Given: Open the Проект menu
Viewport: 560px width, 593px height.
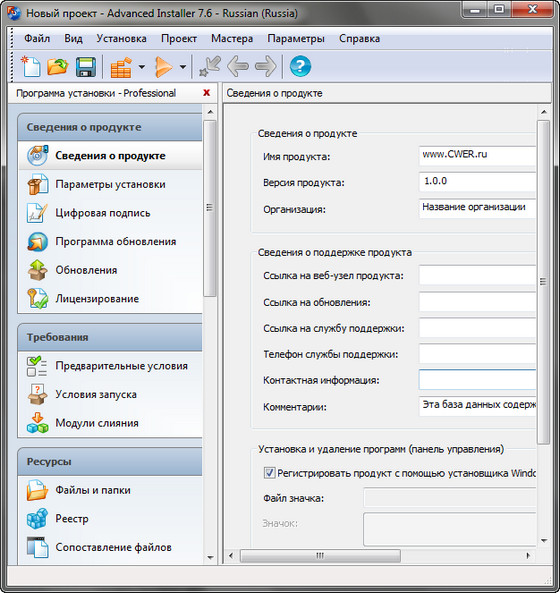Looking at the screenshot, I should point(179,39).
